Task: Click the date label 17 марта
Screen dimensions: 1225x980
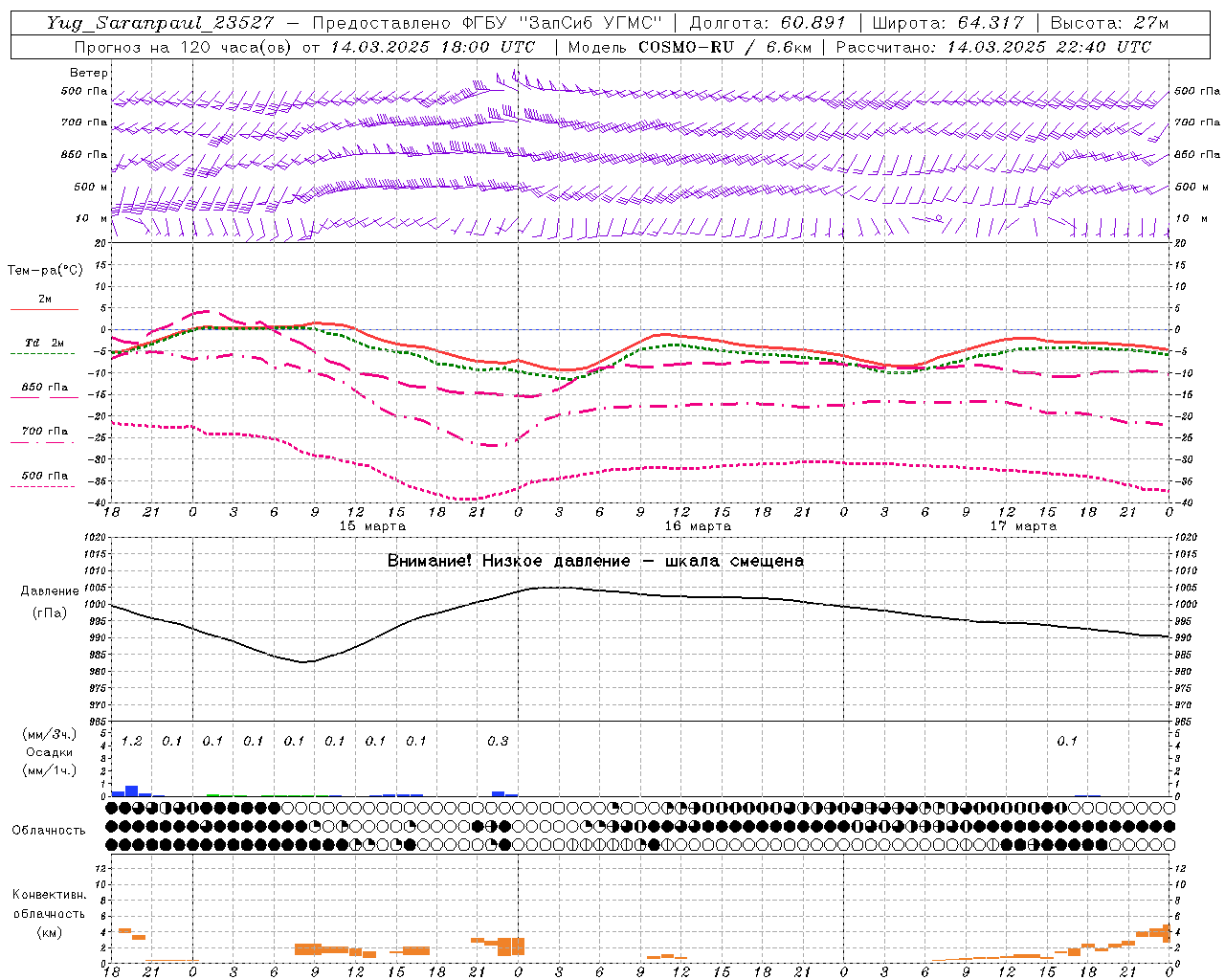Action: point(1023,526)
